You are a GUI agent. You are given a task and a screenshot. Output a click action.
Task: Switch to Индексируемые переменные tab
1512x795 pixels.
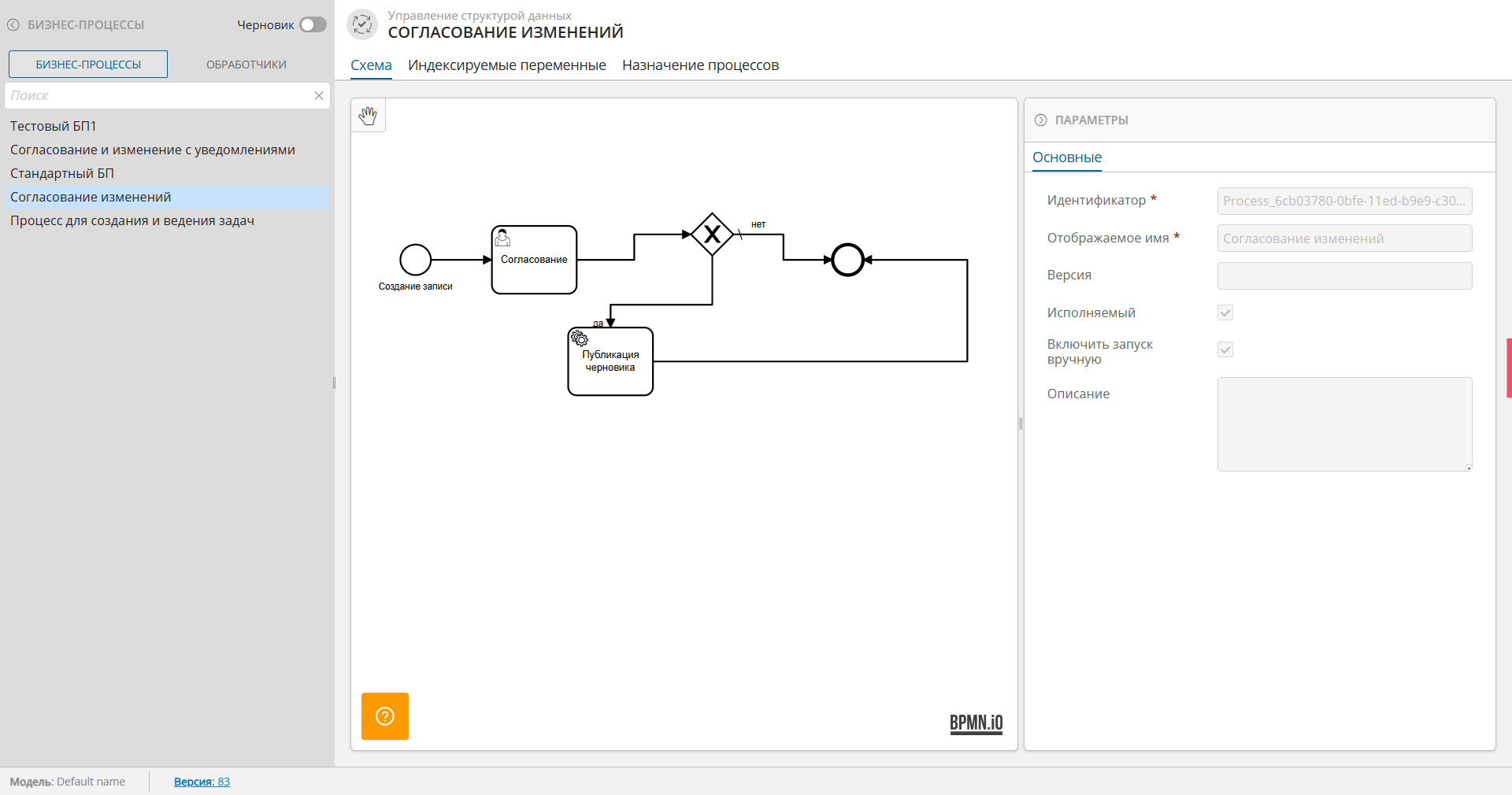click(x=506, y=65)
